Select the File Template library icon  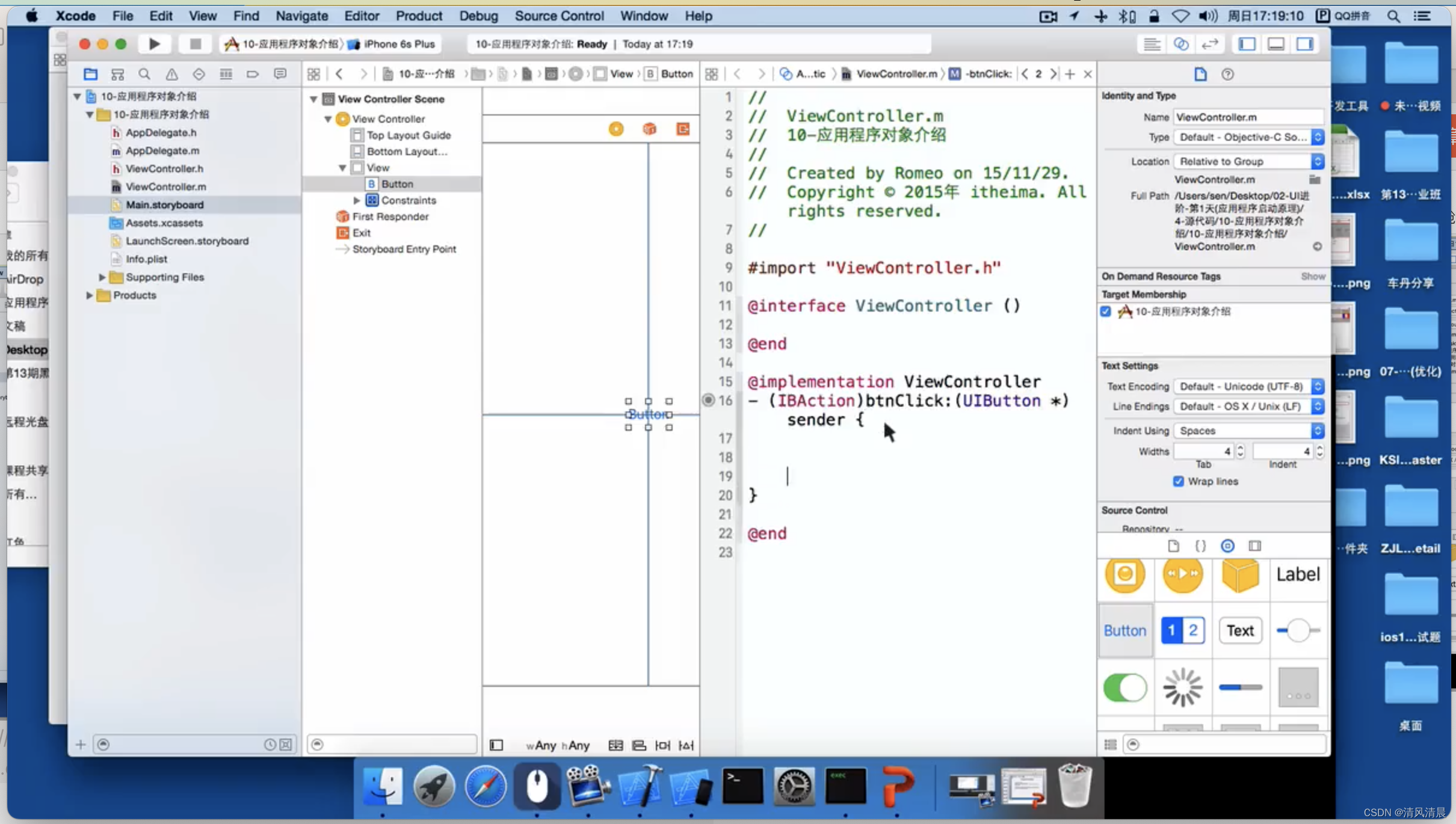[x=1173, y=546]
